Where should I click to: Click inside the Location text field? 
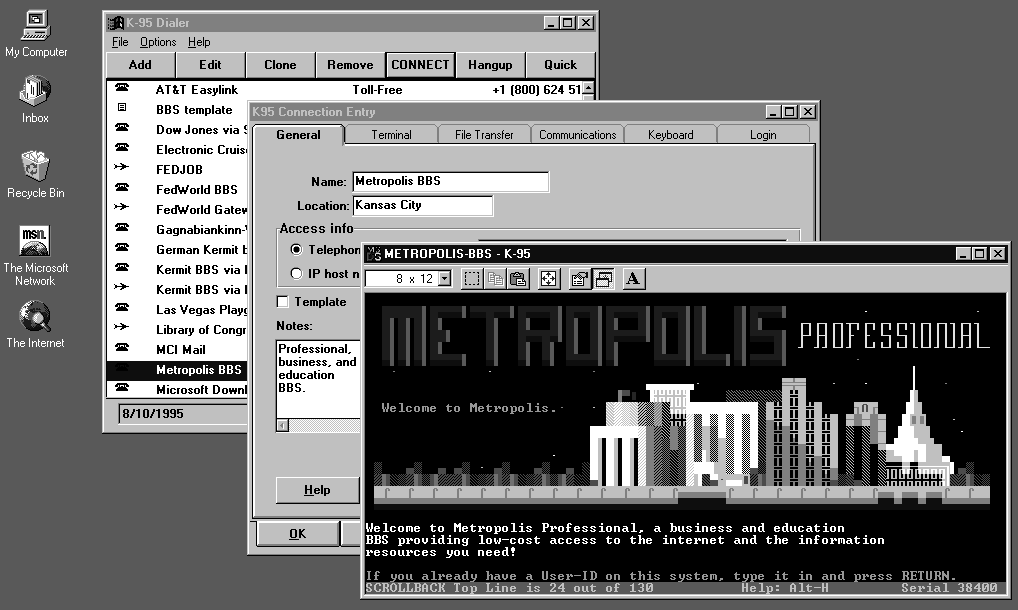tap(422, 205)
